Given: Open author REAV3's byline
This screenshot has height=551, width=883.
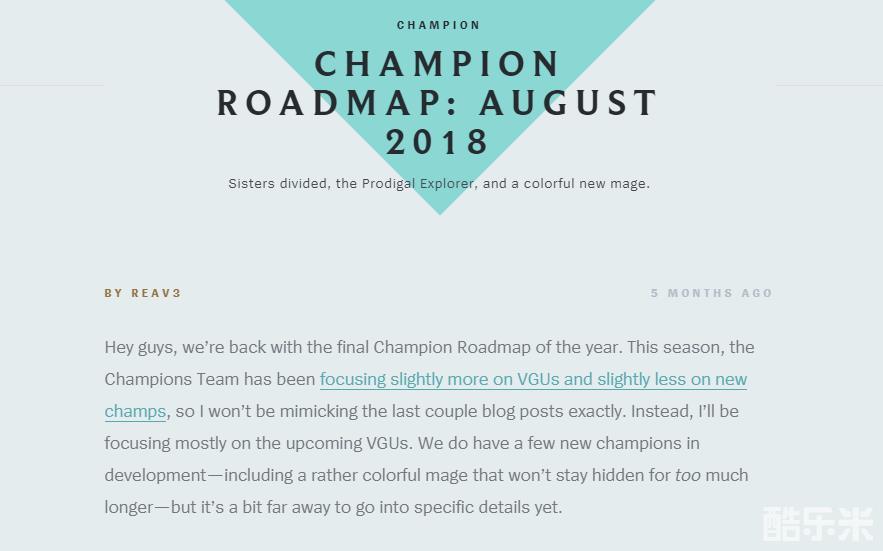Looking at the screenshot, I should click(x=142, y=293).
